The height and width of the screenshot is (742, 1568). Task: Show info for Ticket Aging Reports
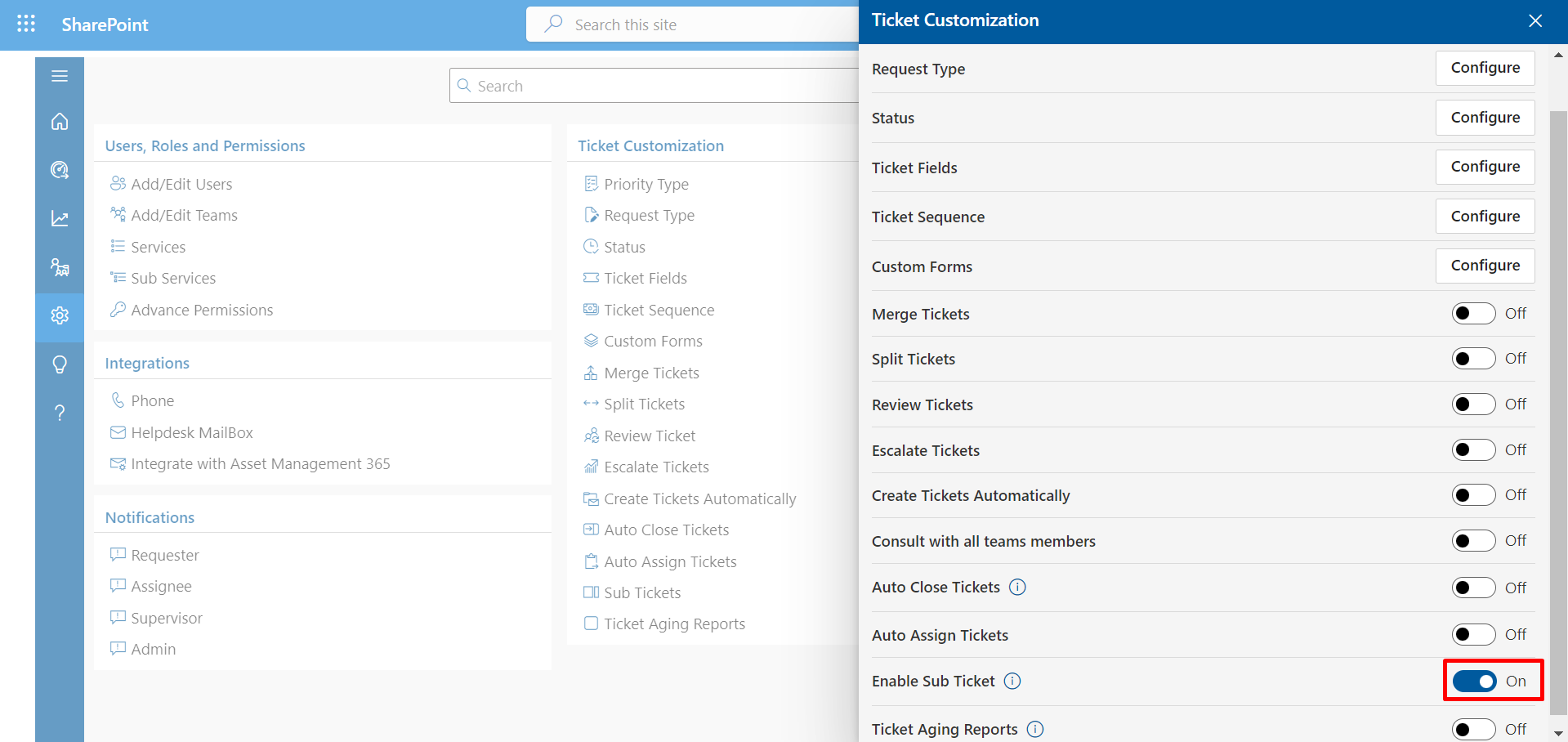1035,729
